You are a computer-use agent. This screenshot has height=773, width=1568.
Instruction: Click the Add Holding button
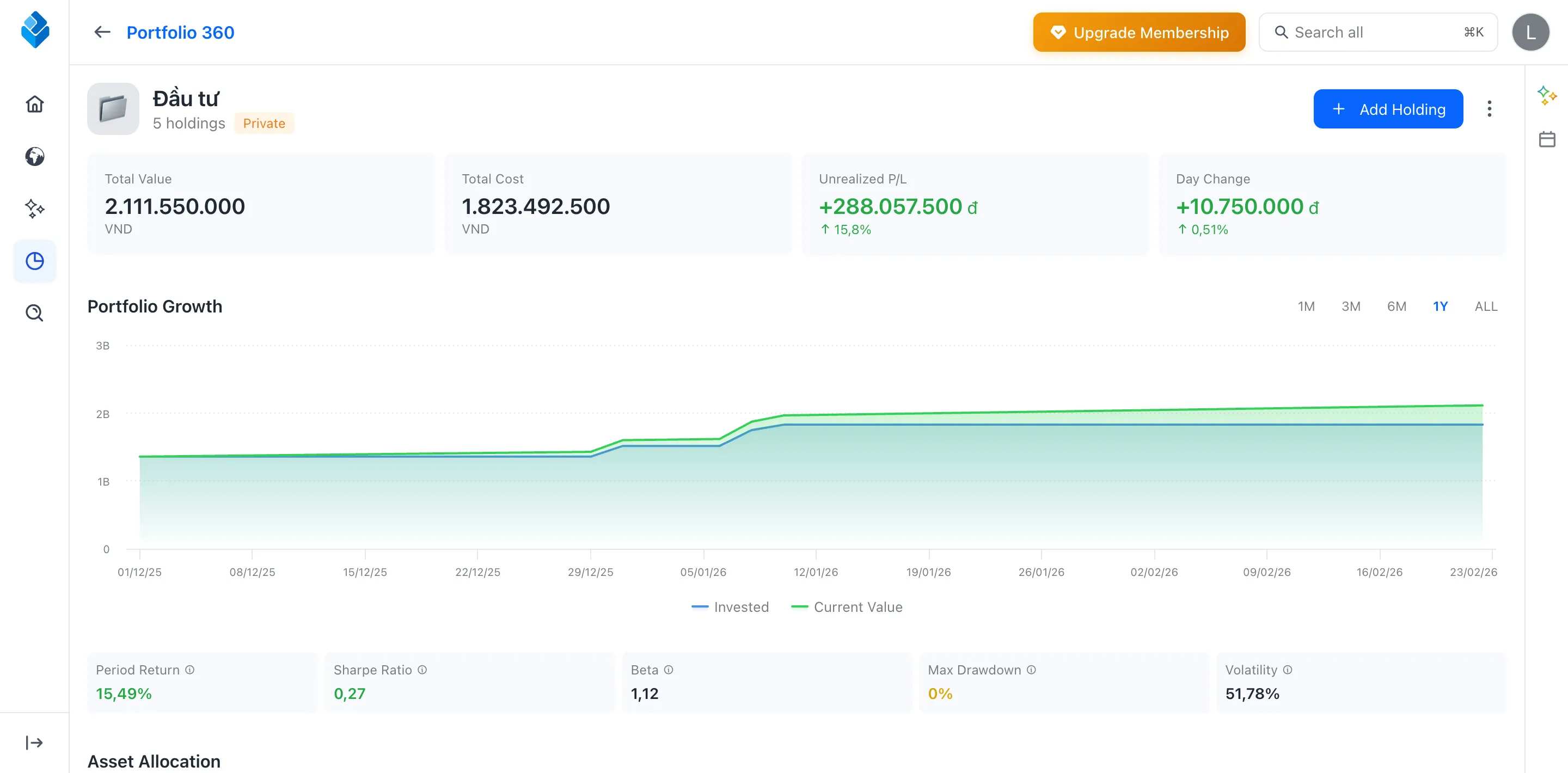tap(1388, 108)
